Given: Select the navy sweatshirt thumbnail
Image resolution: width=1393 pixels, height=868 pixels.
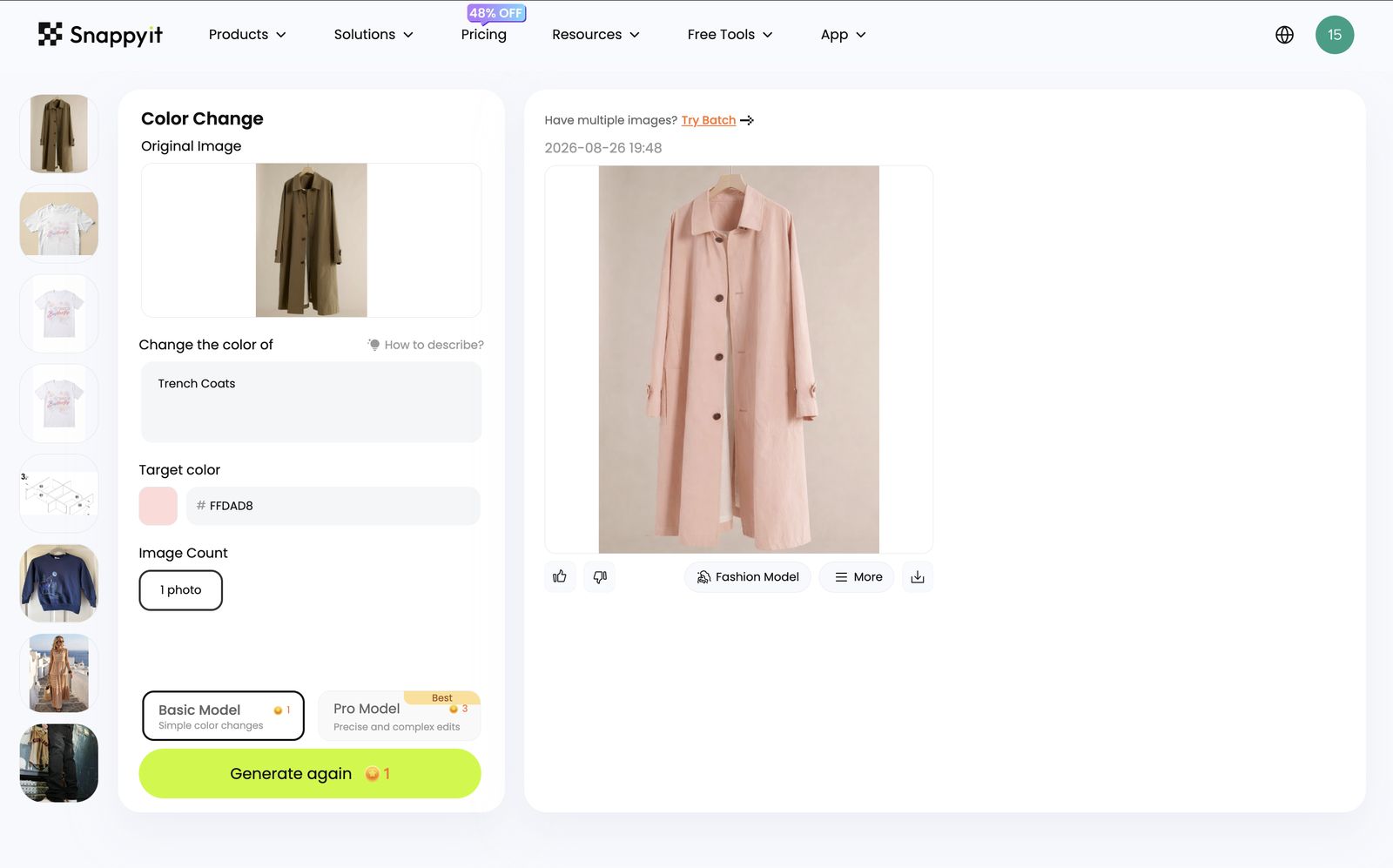Looking at the screenshot, I should (x=59, y=583).
